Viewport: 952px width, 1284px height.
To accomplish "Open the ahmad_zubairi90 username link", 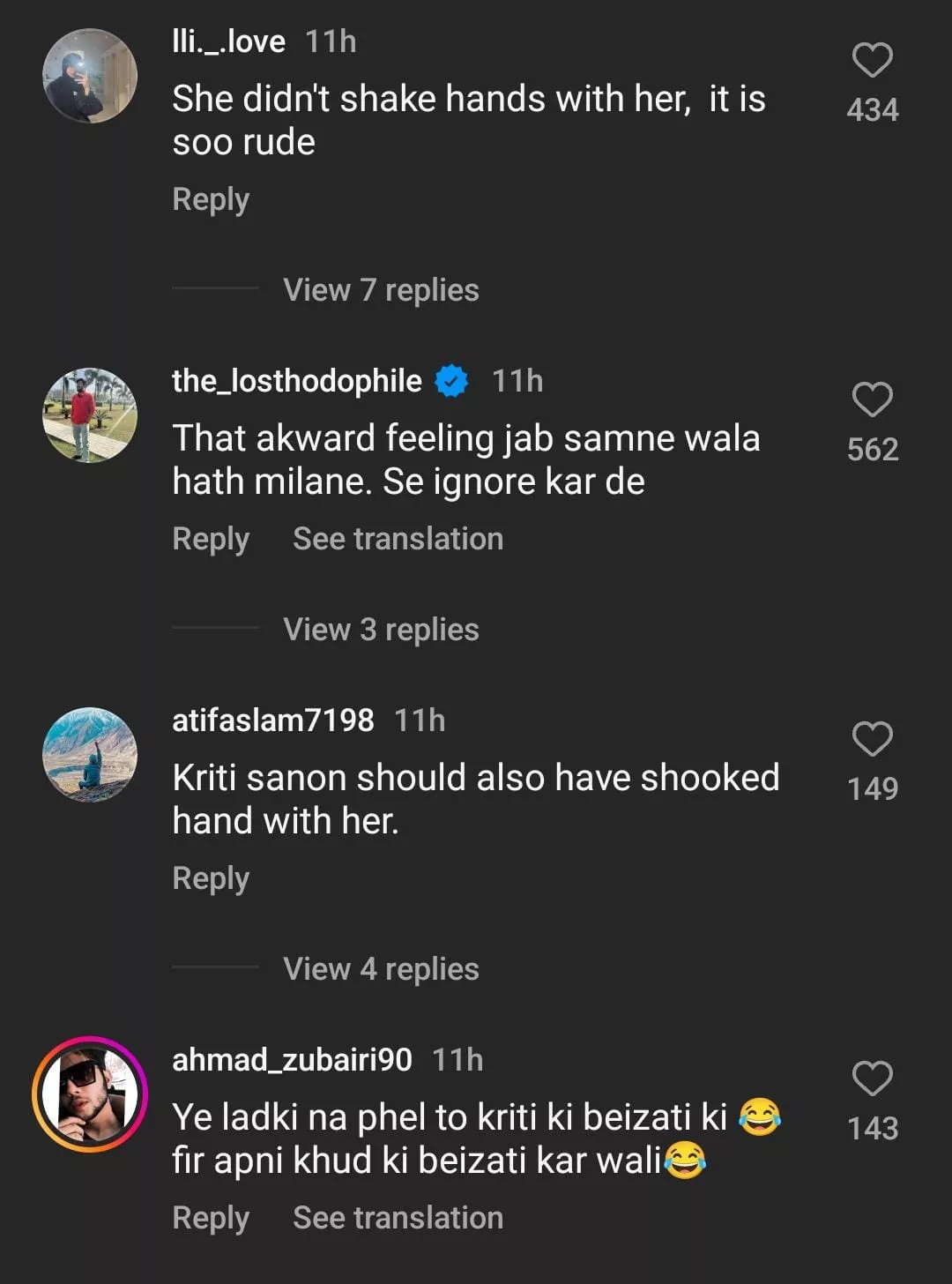I will click(x=292, y=1060).
